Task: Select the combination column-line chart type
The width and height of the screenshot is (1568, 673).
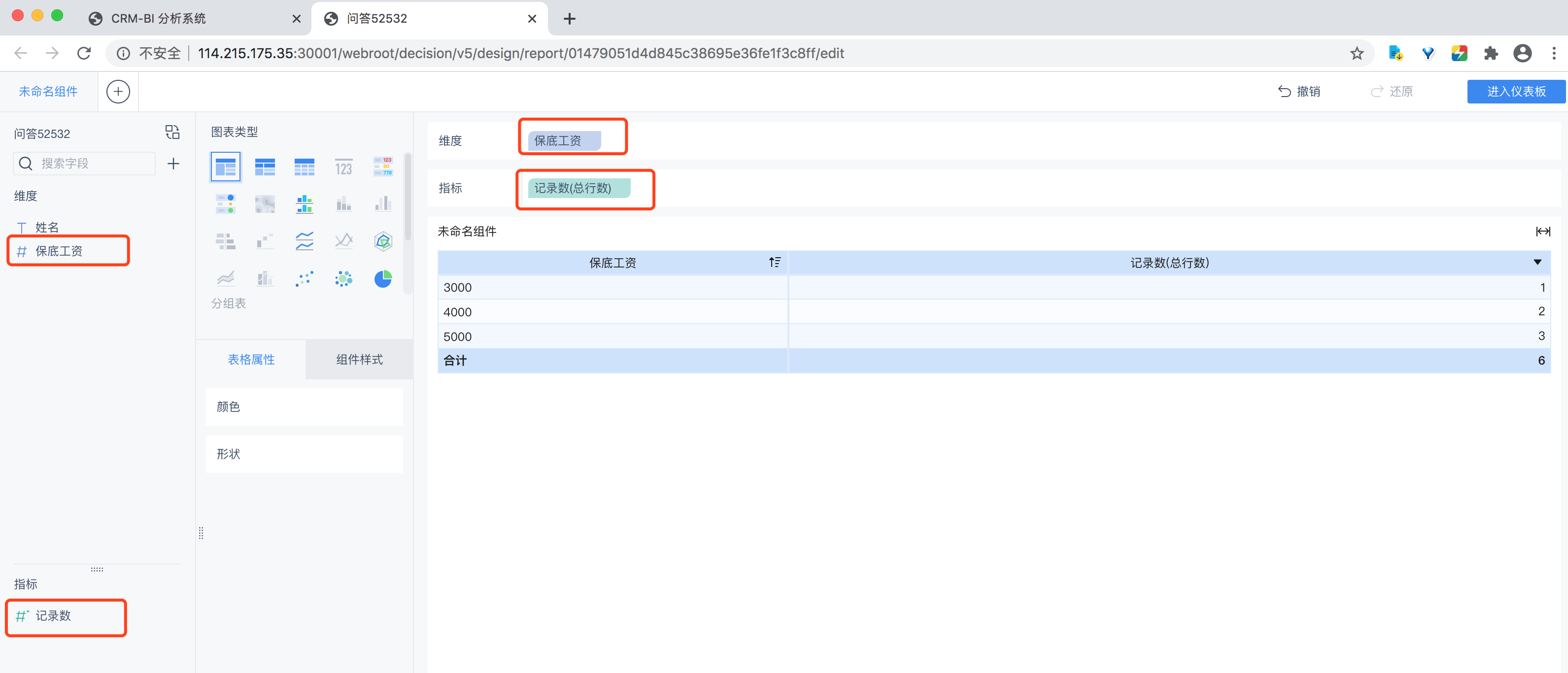Action: coord(265,279)
